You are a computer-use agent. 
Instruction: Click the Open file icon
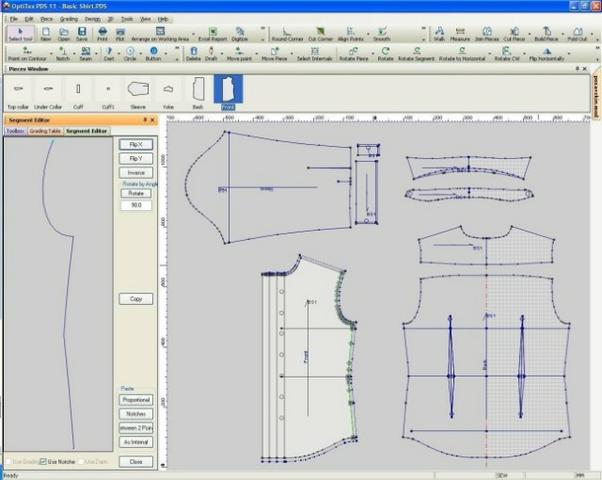(x=63, y=34)
